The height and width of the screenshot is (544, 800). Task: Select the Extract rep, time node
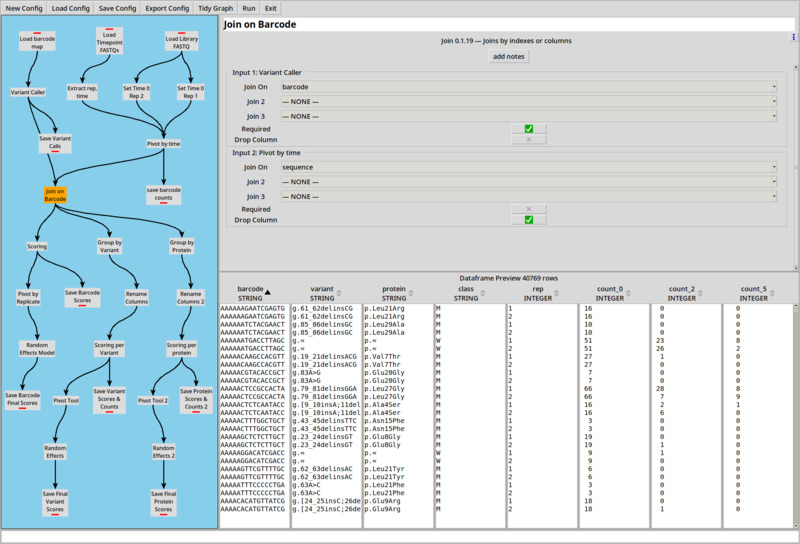tap(82, 92)
